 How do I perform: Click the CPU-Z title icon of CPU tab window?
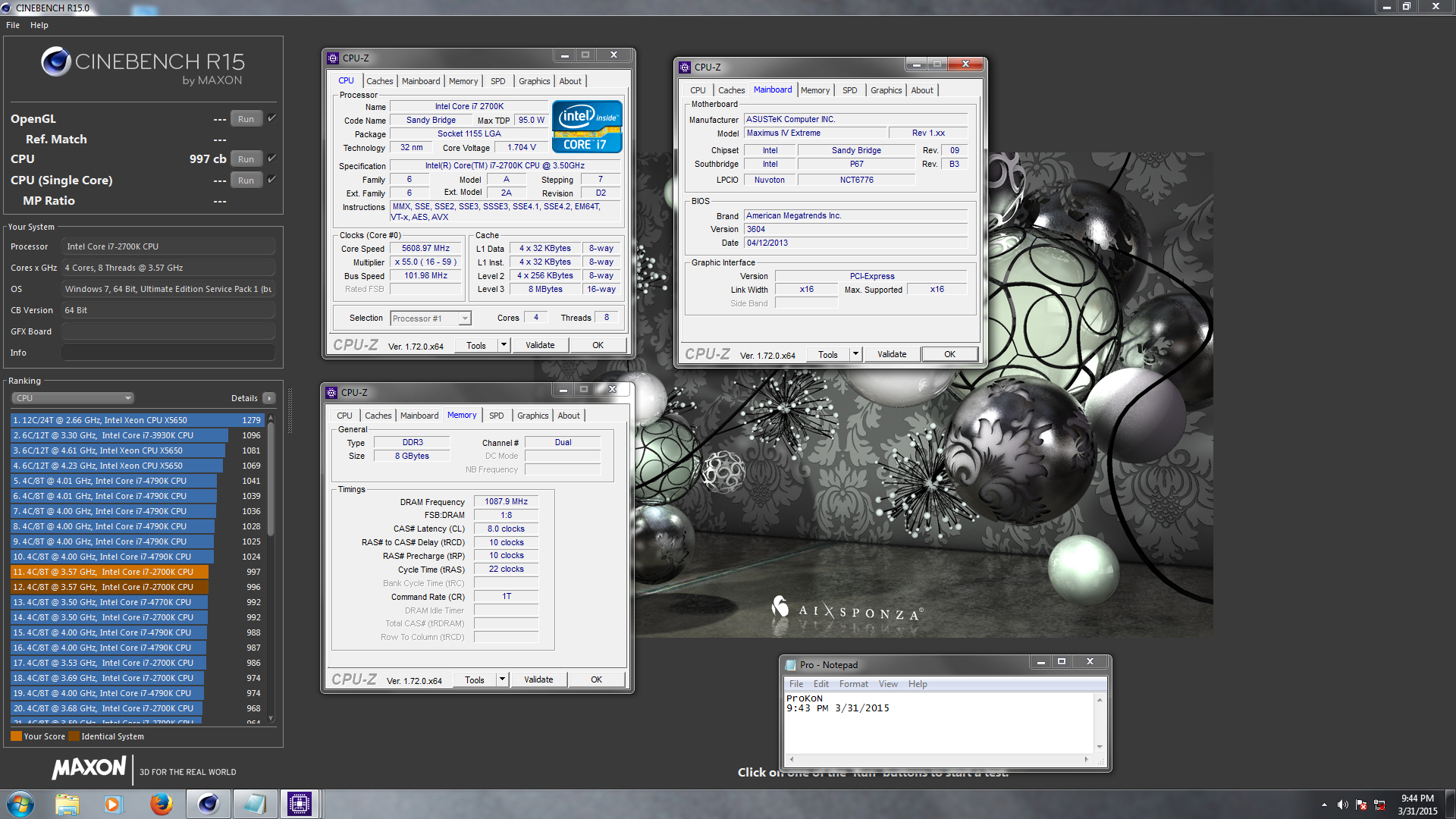pos(333,58)
